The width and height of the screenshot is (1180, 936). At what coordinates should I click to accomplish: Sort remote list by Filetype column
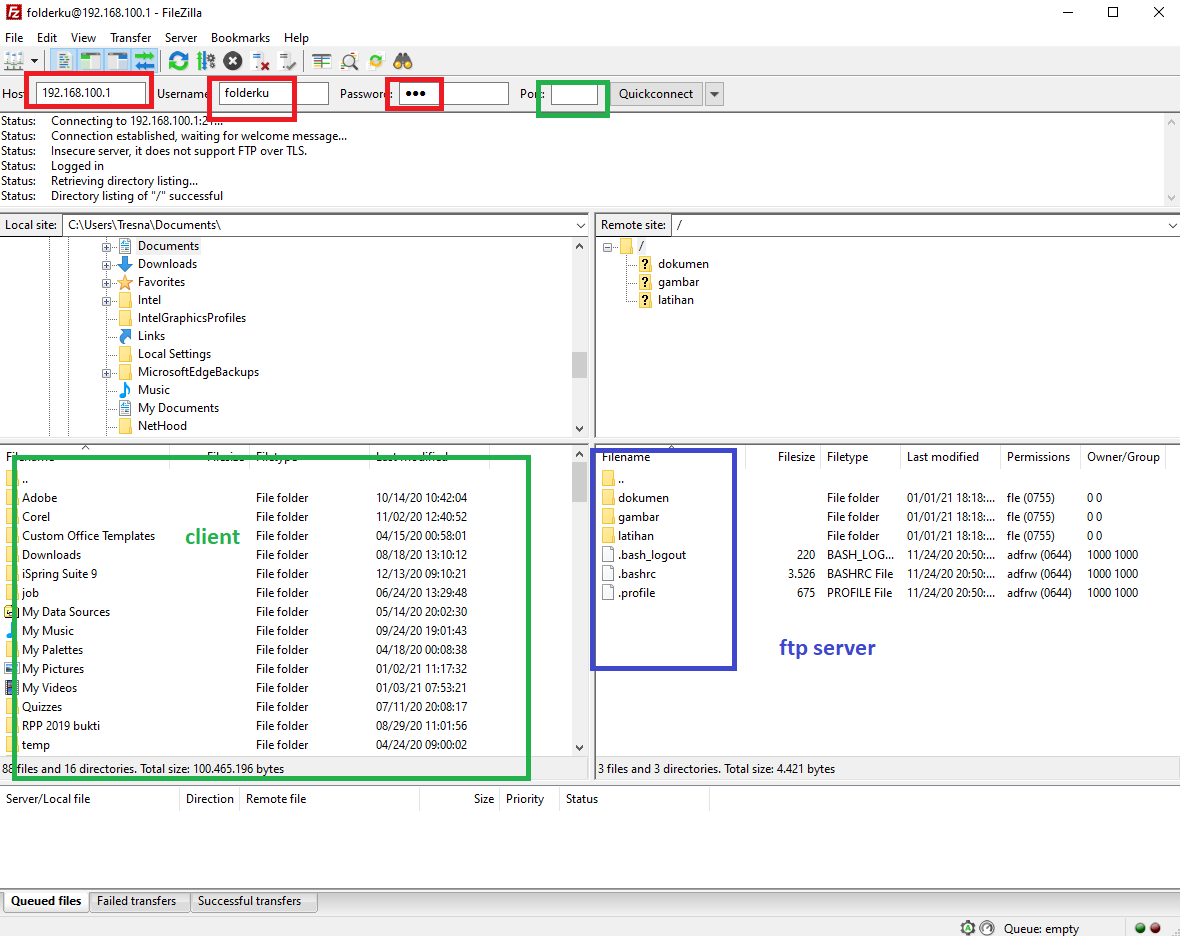coord(847,457)
